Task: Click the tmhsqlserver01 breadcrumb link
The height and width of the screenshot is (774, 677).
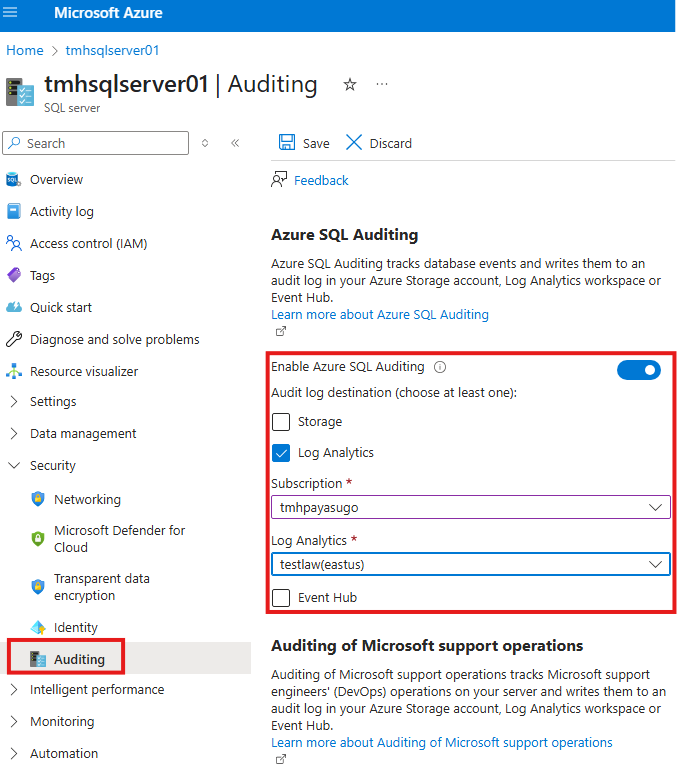Action: click(x=113, y=50)
